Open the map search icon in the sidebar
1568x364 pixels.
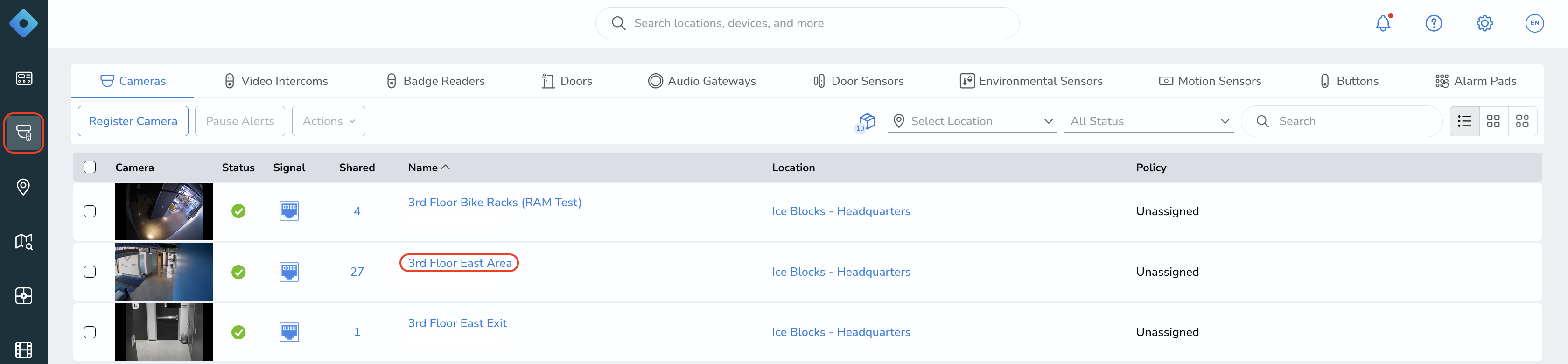click(x=23, y=242)
